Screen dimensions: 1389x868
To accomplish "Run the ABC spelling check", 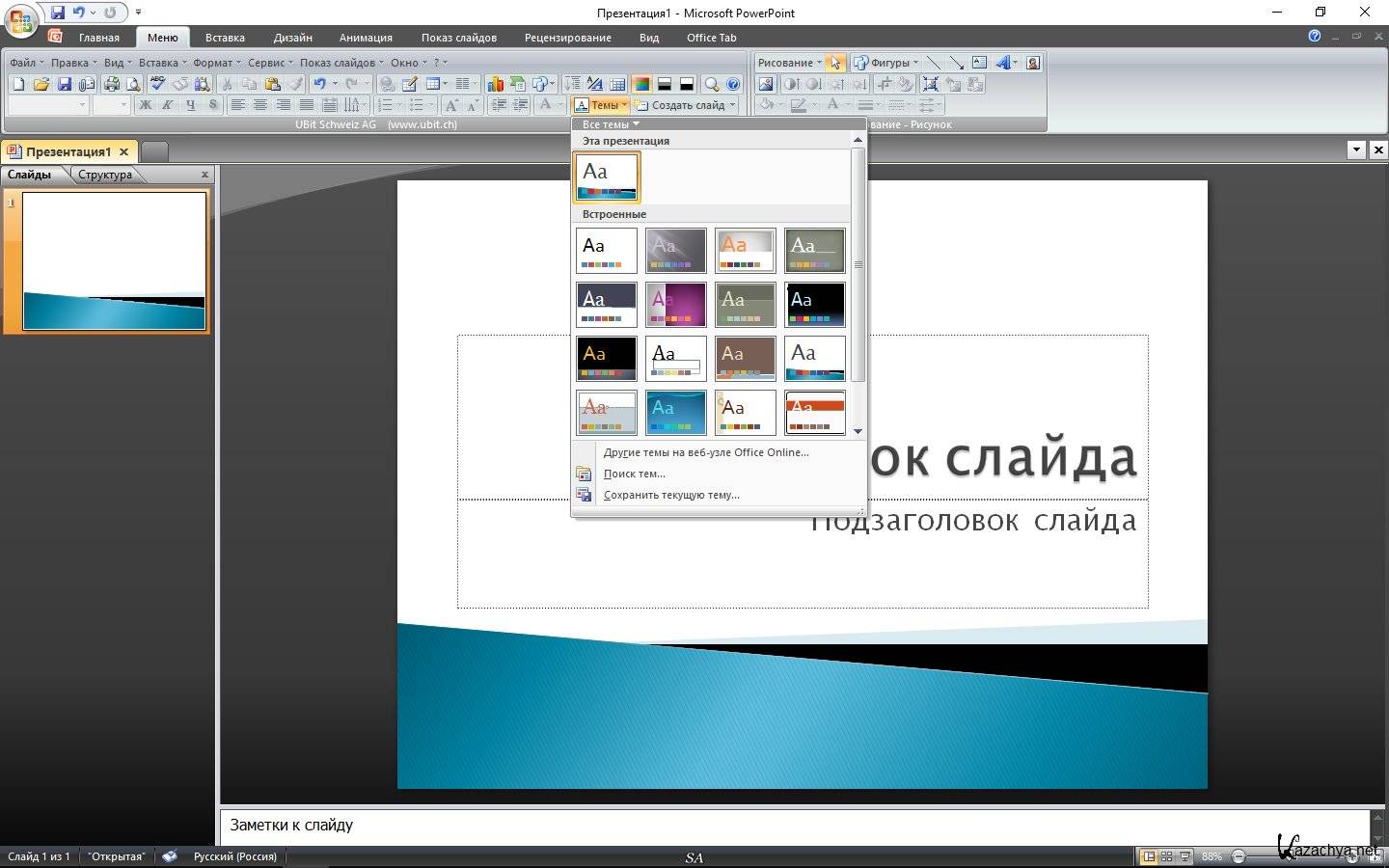I will (156, 85).
